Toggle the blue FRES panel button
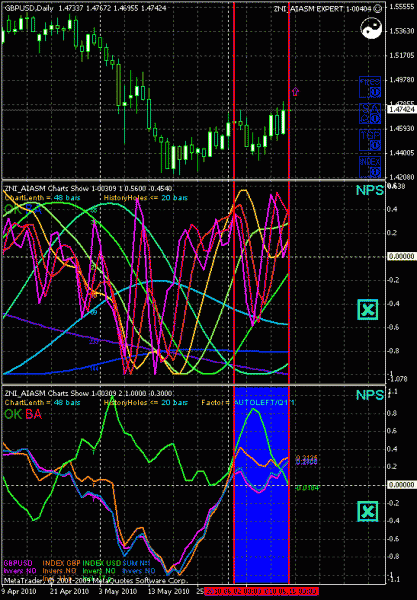The width and height of the screenshot is (417, 600). [370, 87]
